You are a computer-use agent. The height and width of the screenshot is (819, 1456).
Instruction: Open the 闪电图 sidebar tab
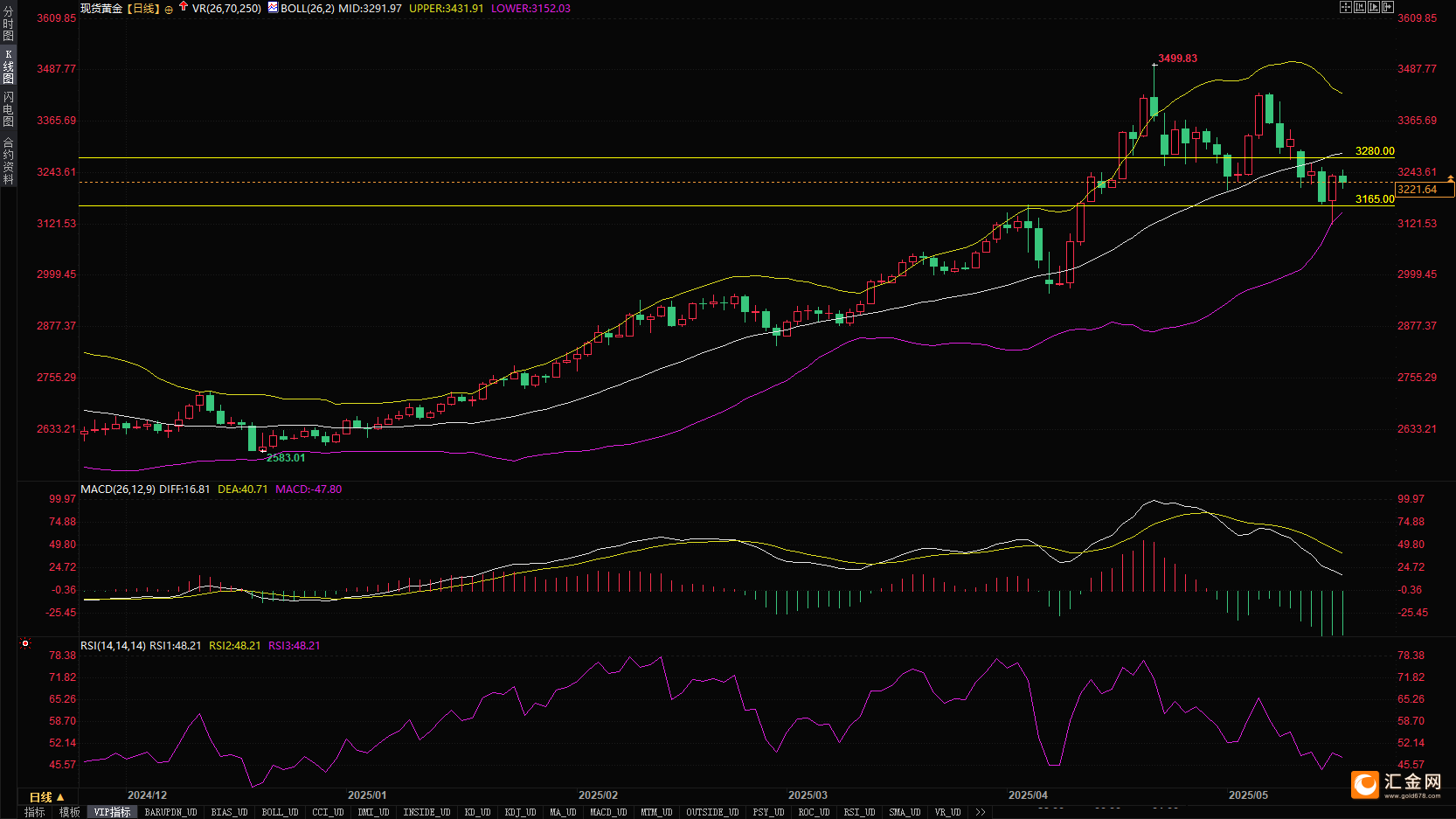[x=8, y=109]
